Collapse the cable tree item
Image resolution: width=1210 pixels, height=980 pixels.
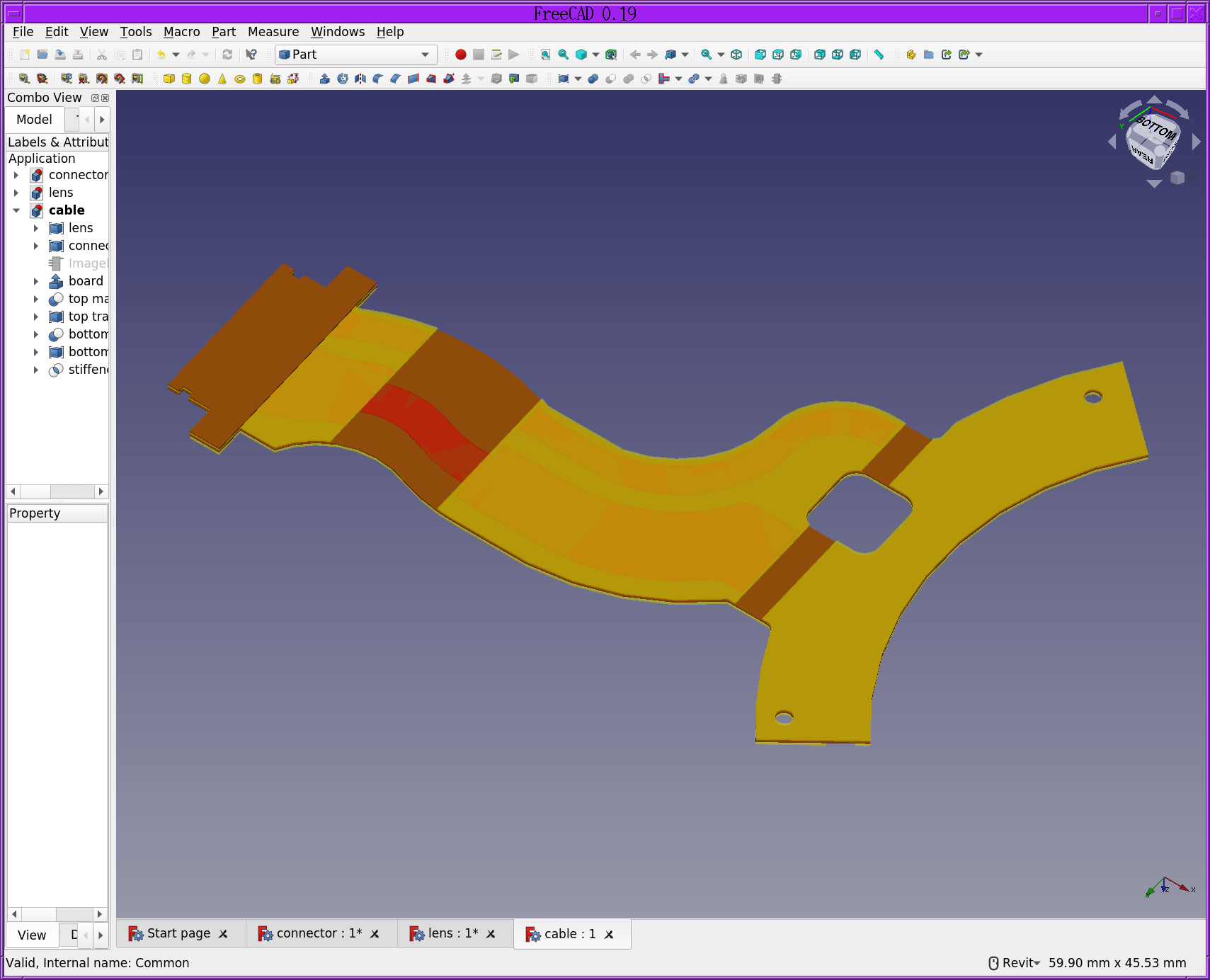click(x=17, y=210)
